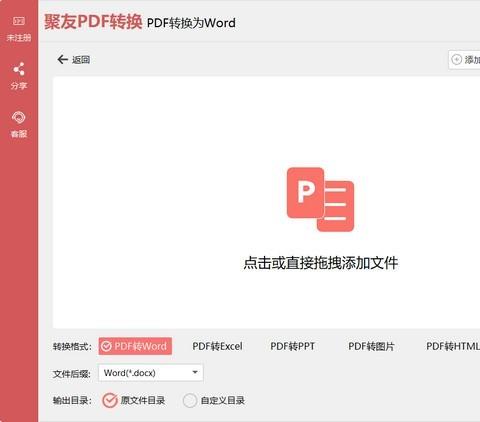Switch conversion format to PDF转Excel
The width and height of the screenshot is (480, 422).
(217, 346)
